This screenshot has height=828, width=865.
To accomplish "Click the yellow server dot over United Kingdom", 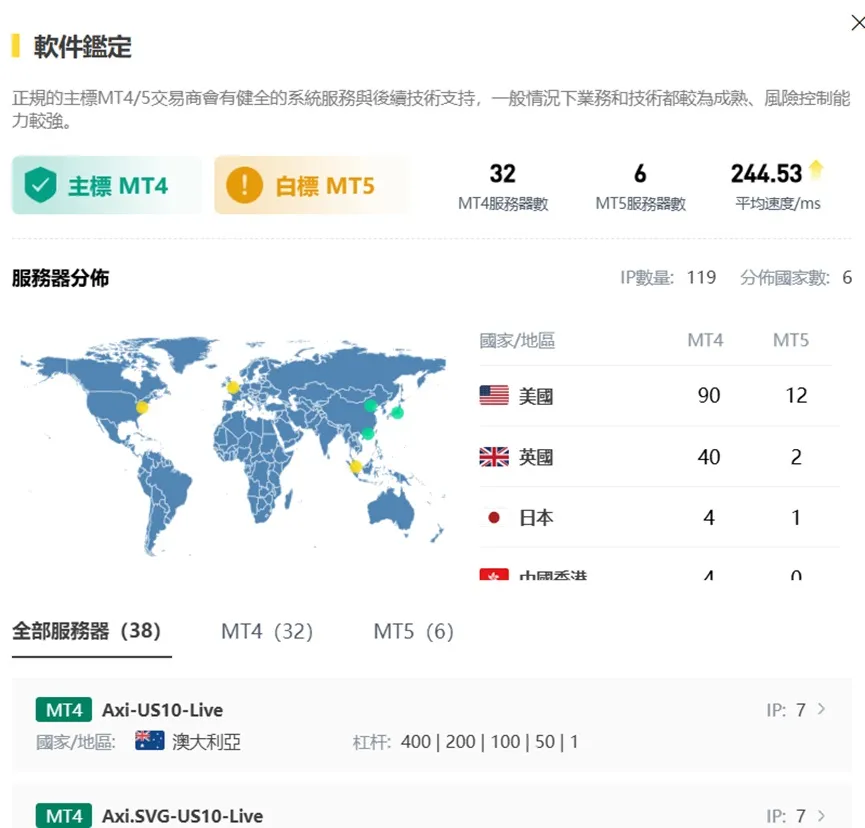I will tap(233, 387).
